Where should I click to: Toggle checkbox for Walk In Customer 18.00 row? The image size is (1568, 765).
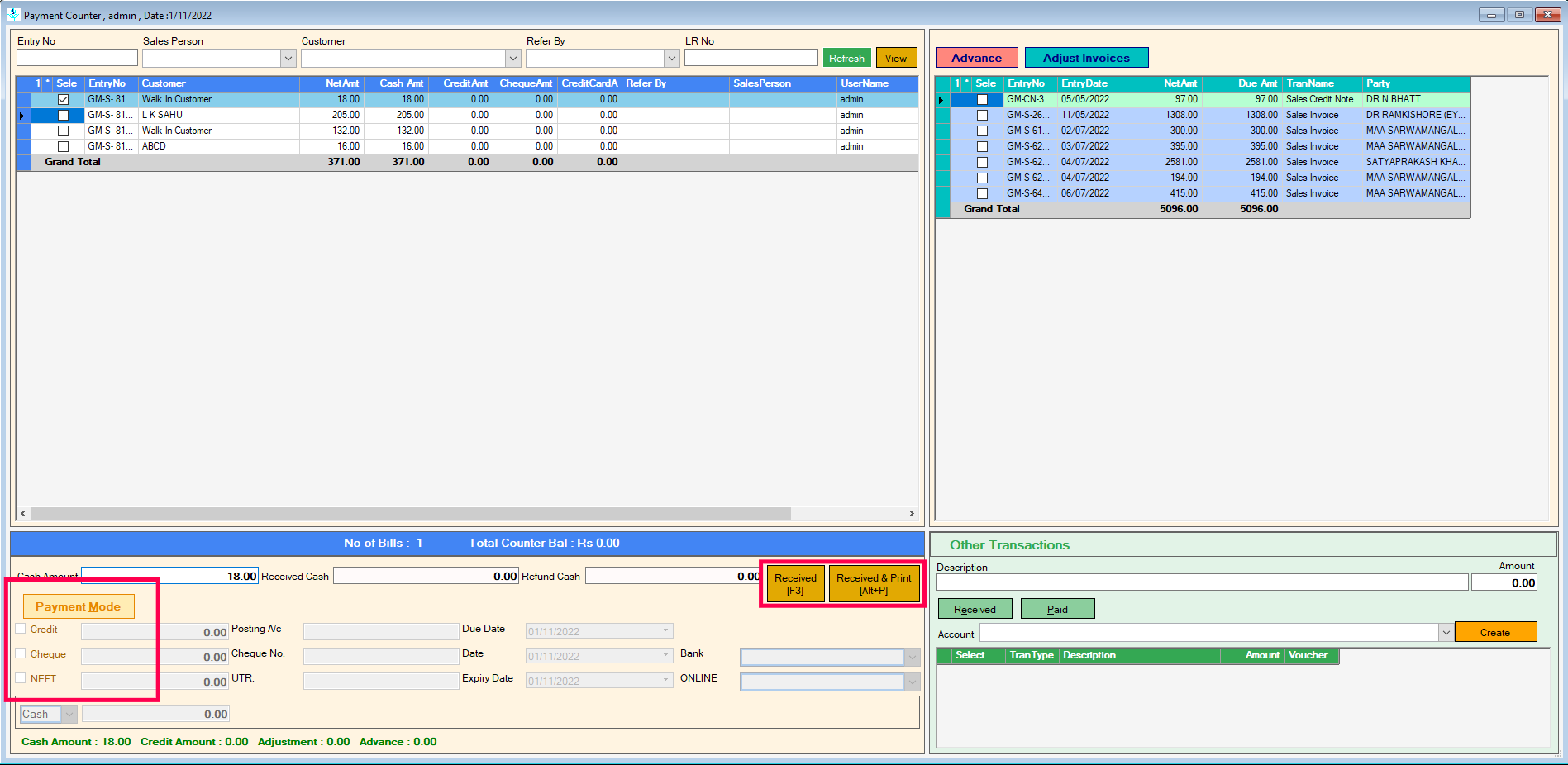63,99
